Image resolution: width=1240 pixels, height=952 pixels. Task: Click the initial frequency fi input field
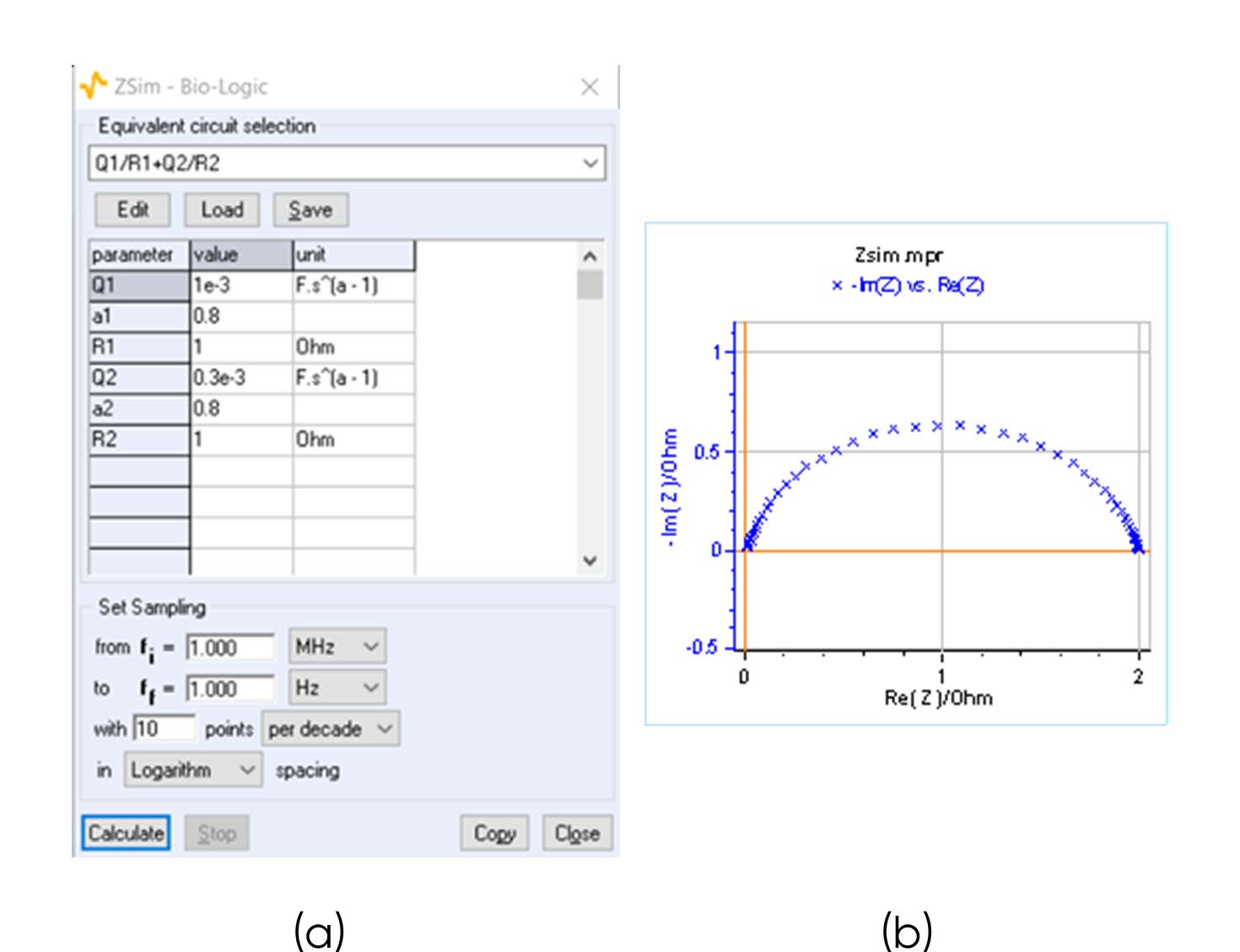(229, 648)
